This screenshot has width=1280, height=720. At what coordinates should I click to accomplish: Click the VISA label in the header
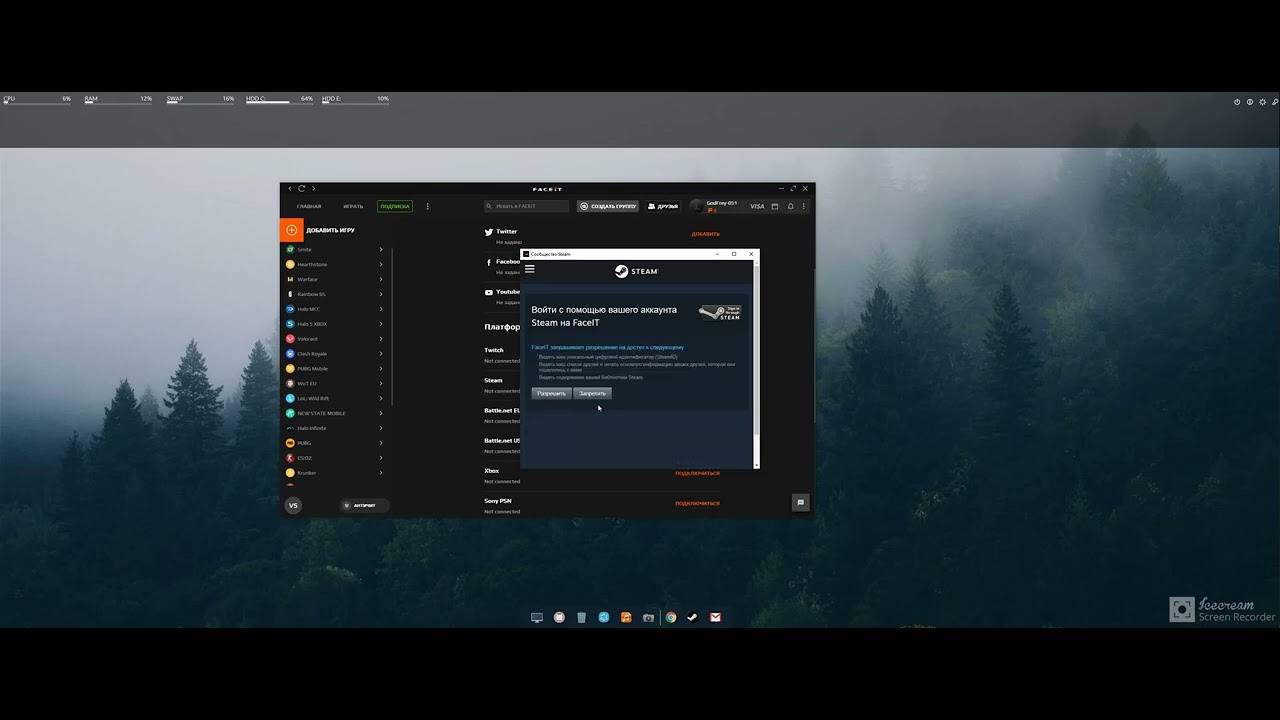coord(757,206)
